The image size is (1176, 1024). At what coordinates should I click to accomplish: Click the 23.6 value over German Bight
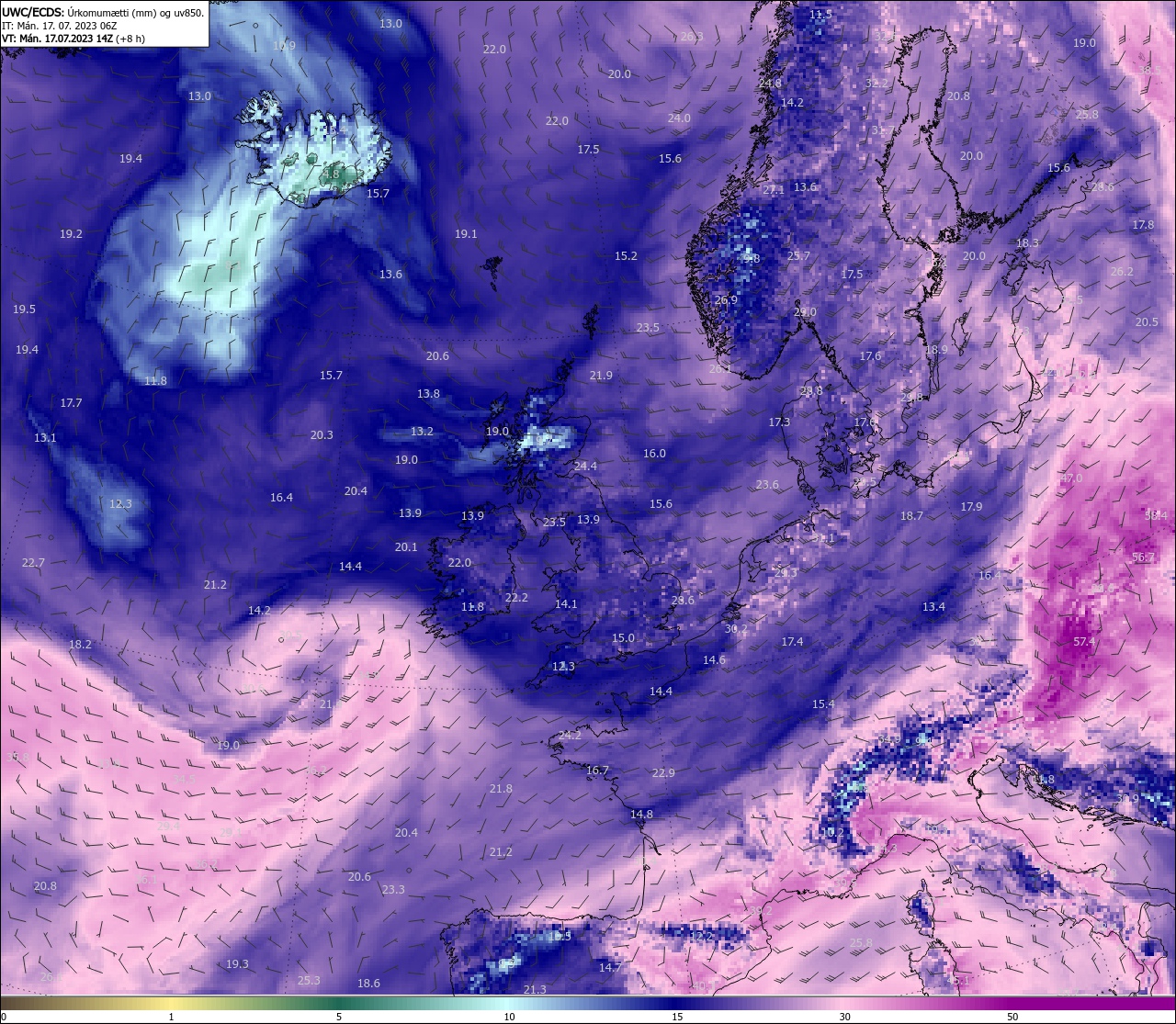tap(767, 485)
